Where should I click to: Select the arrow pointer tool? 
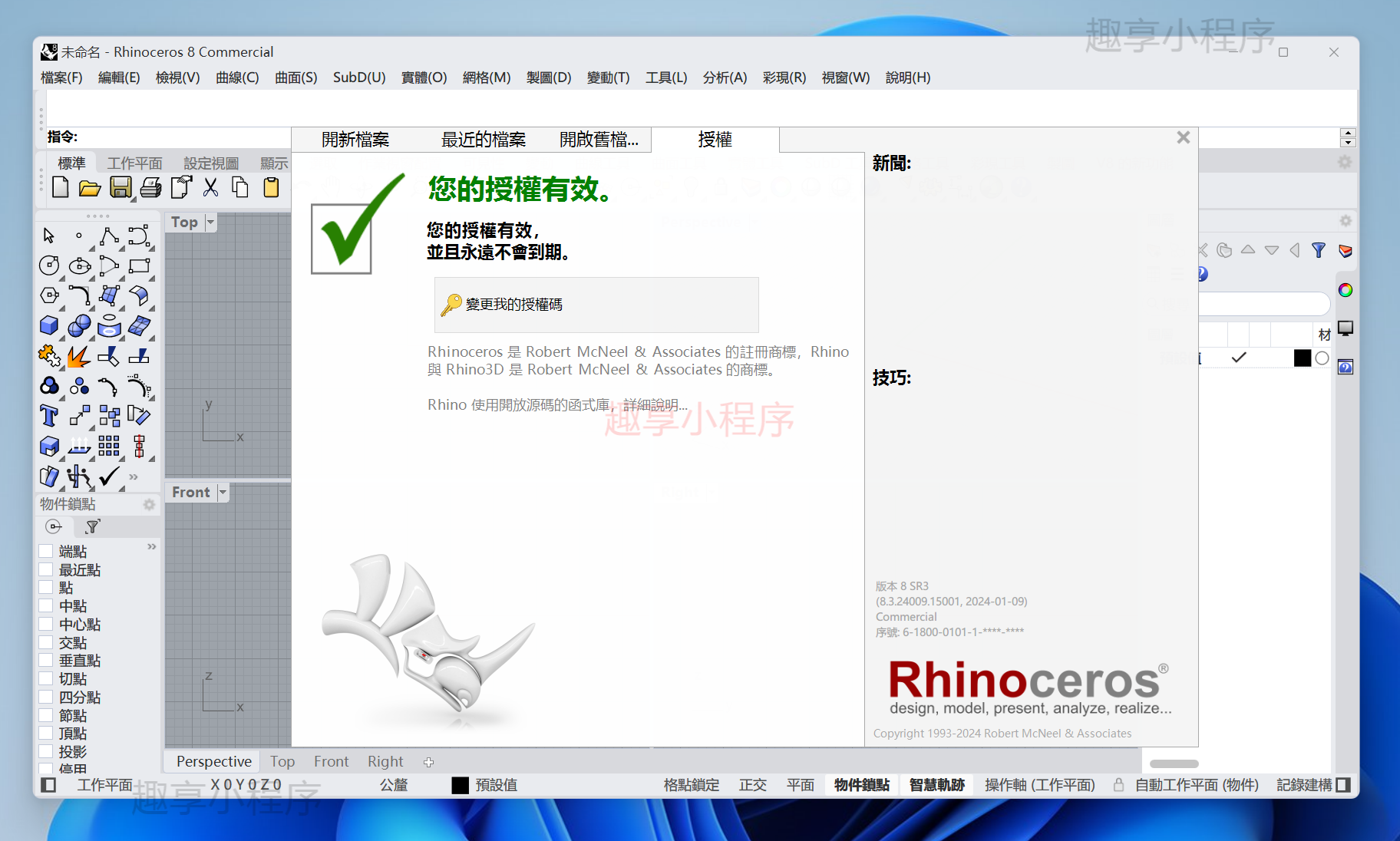[x=49, y=236]
